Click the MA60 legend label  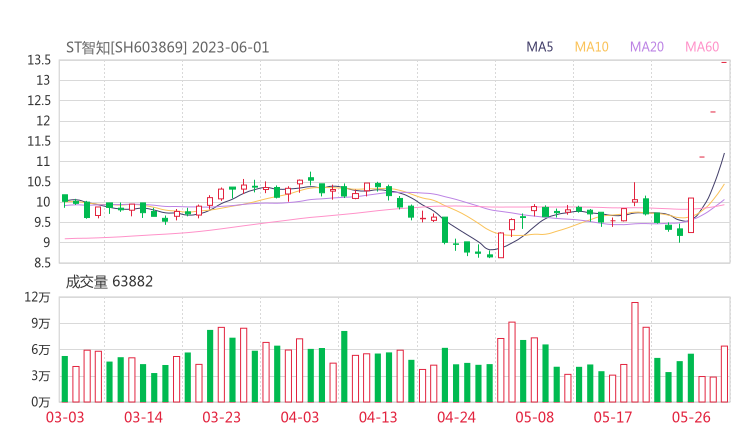coord(702,47)
